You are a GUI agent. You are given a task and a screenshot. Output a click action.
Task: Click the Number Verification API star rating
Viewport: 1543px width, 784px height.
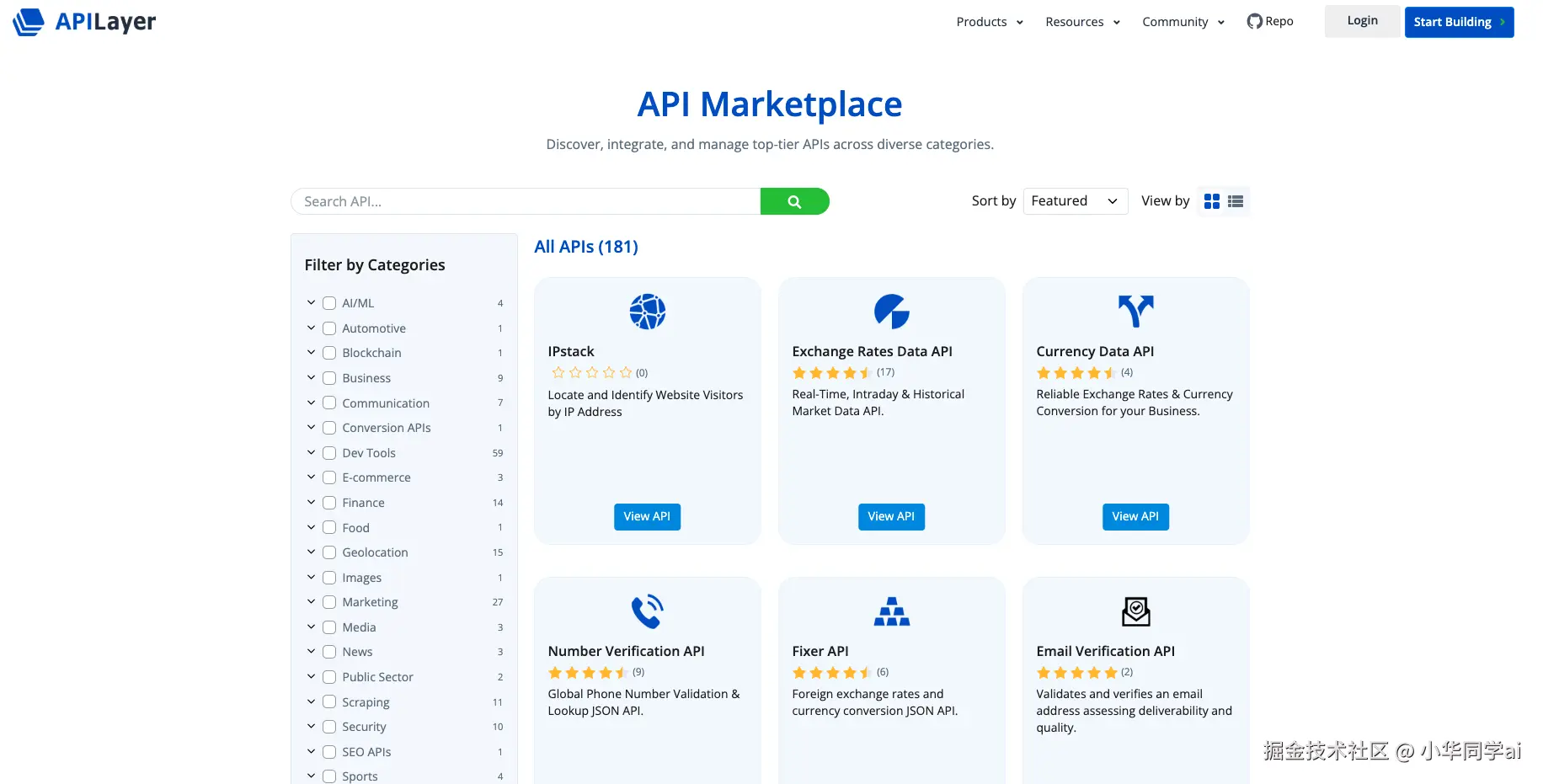(588, 672)
